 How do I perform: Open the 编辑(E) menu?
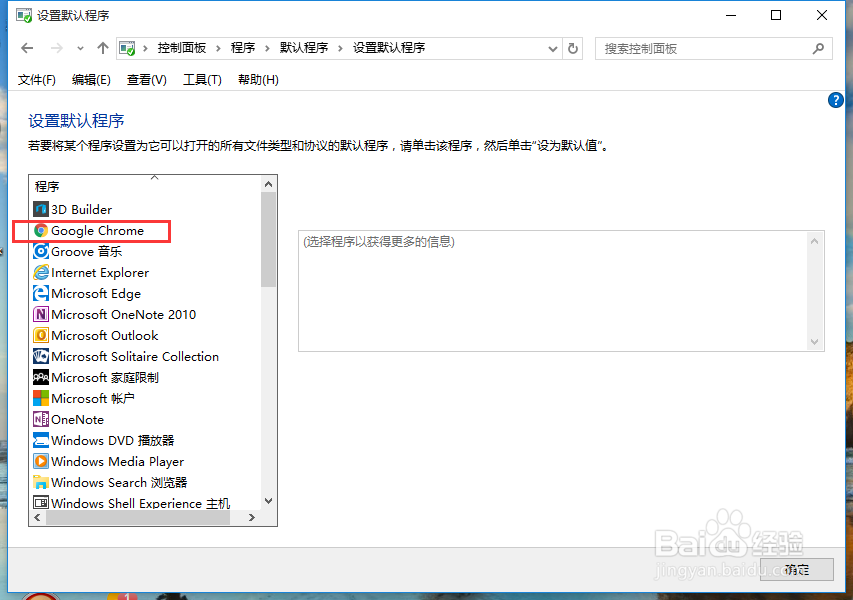[91, 80]
